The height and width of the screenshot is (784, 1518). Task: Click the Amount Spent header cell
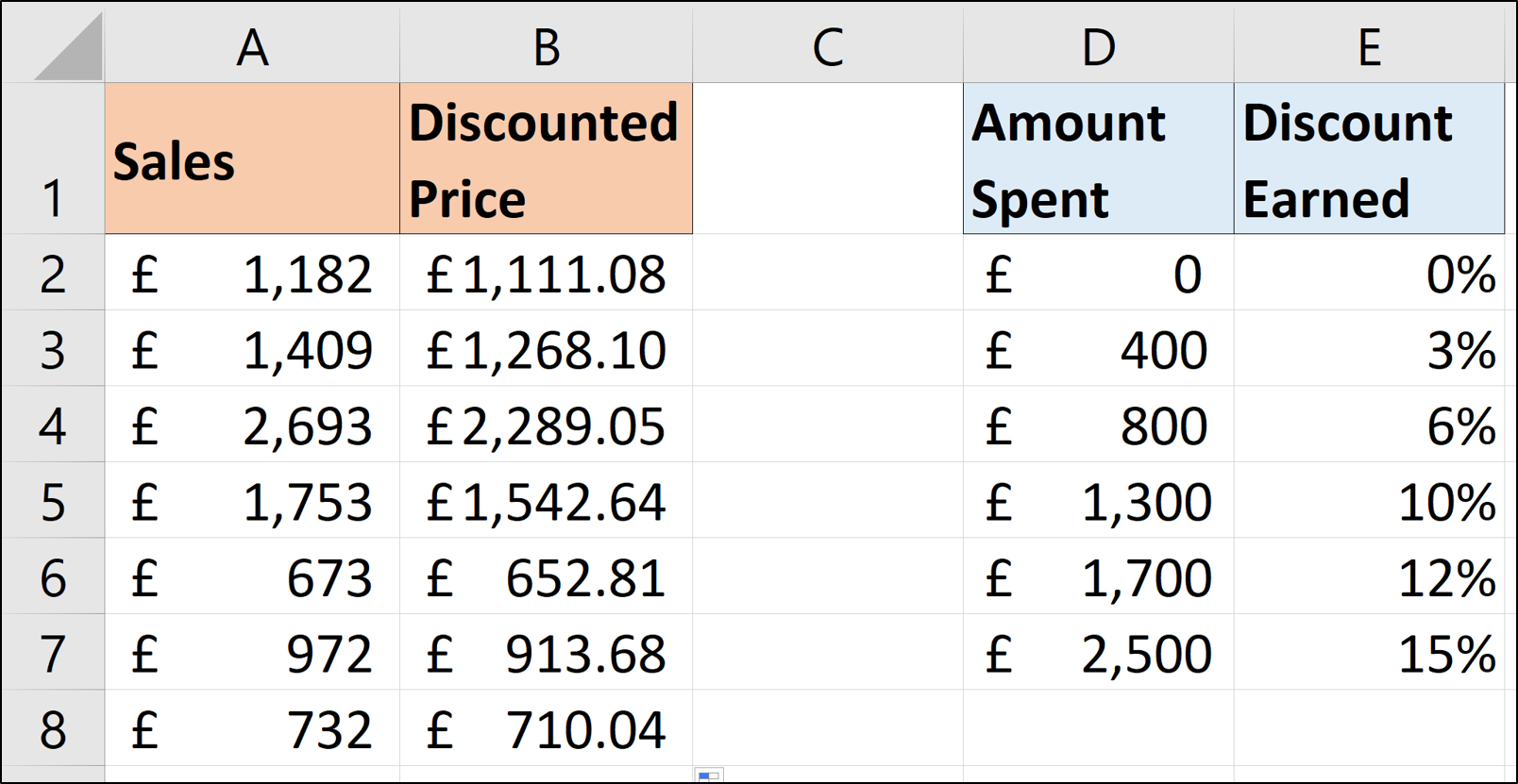click(1098, 158)
